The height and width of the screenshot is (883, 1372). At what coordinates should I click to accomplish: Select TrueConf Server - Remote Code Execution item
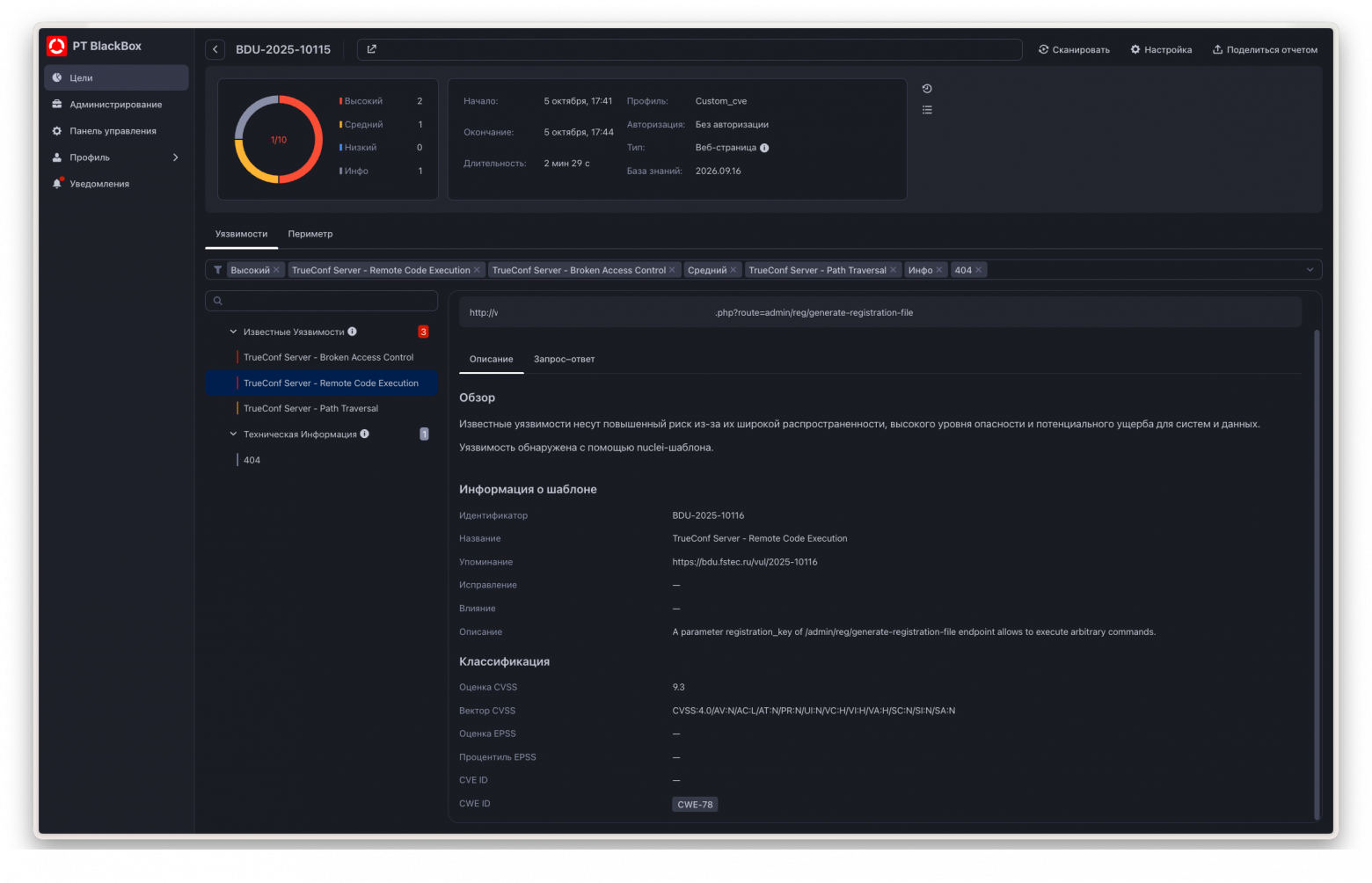(322, 383)
